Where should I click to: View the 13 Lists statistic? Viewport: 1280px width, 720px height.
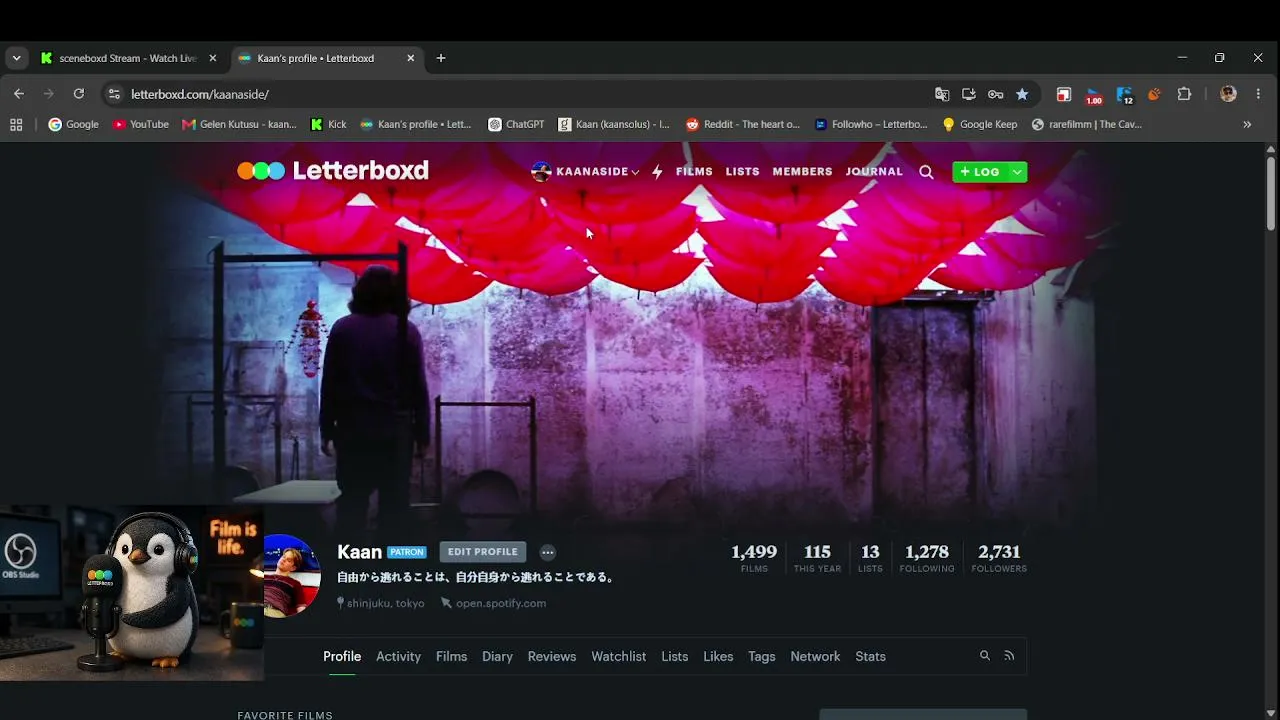(870, 558)
